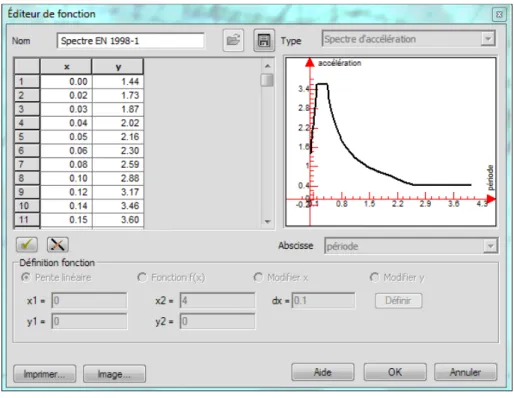This screenshot has height=398, width=514.
Task: Click x cell 0.08
Action: pos(66,164)
